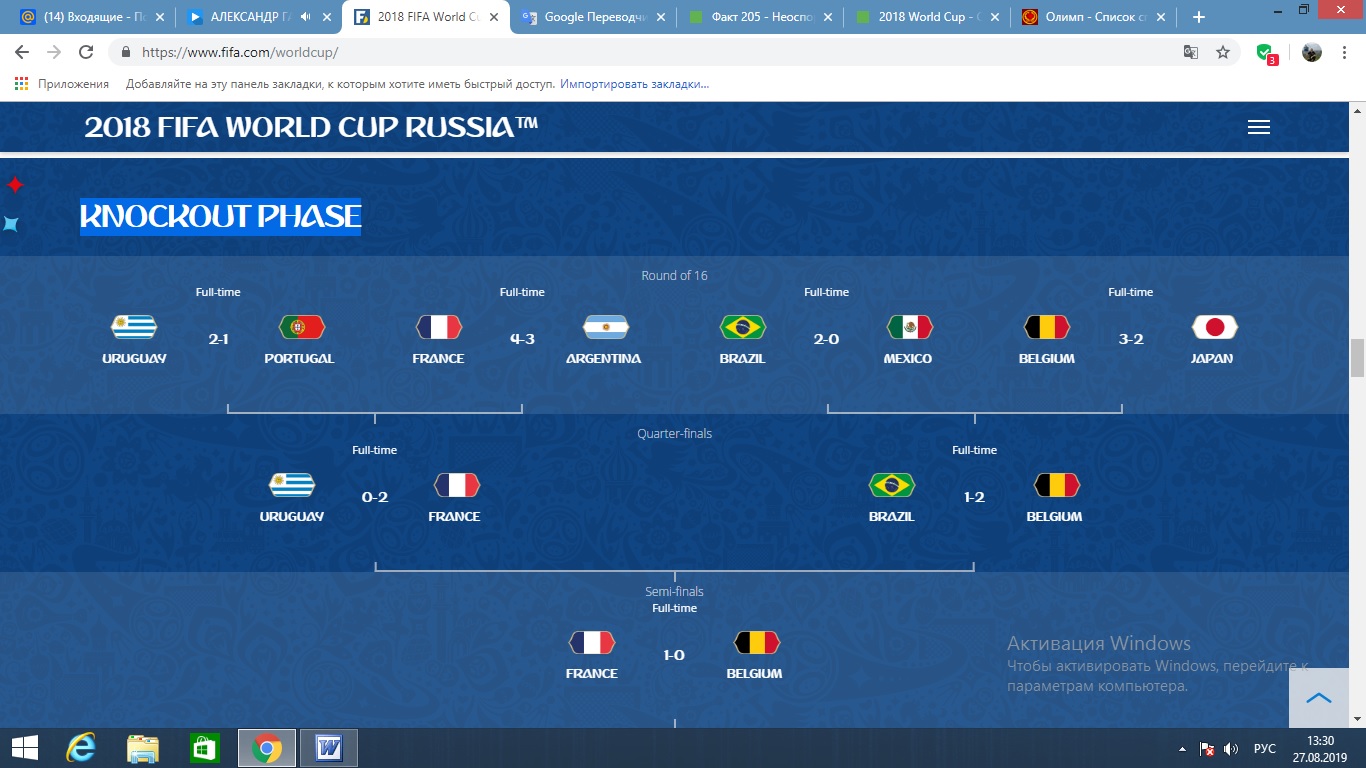The height and width of the screenshot is (768, 1366).
Task: Switch to the Входящие mail tab
Action: click(x=90, y=17)
